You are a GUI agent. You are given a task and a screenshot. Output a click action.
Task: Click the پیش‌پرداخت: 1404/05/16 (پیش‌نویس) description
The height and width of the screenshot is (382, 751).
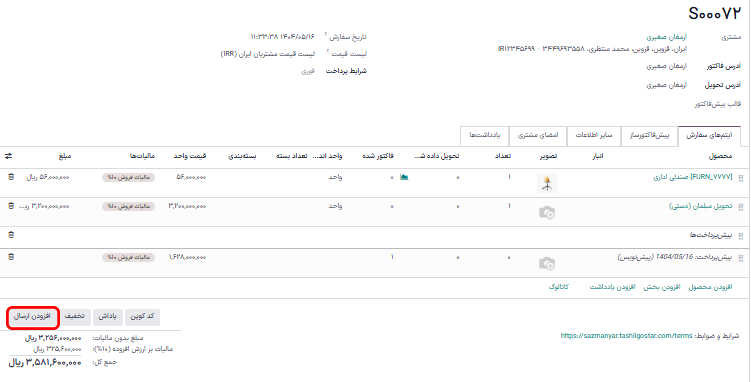675,258
